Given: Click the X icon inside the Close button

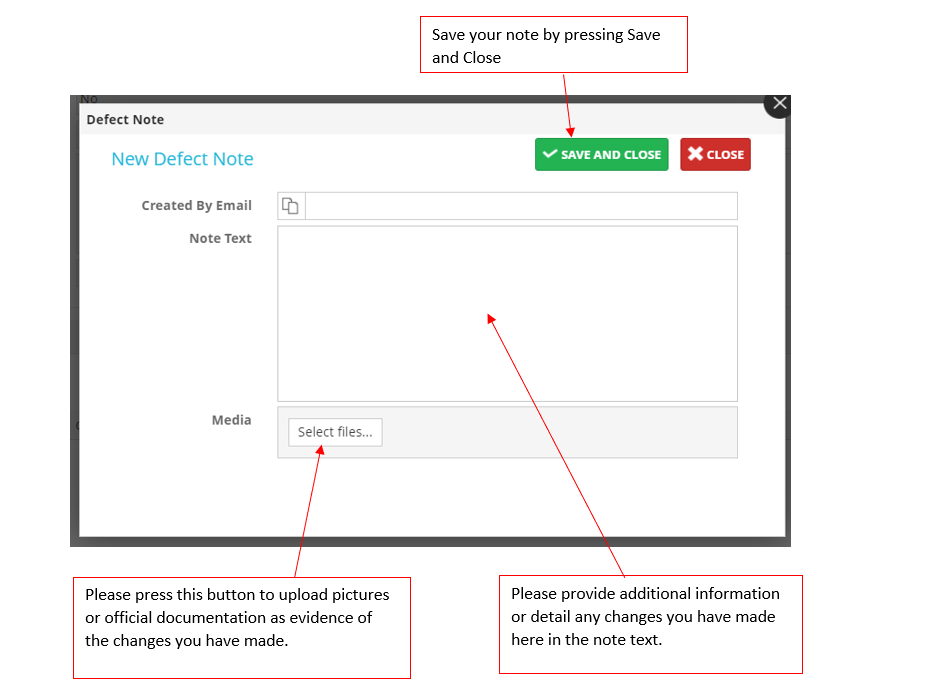Looking at the screenshot, I should point(695,155).
